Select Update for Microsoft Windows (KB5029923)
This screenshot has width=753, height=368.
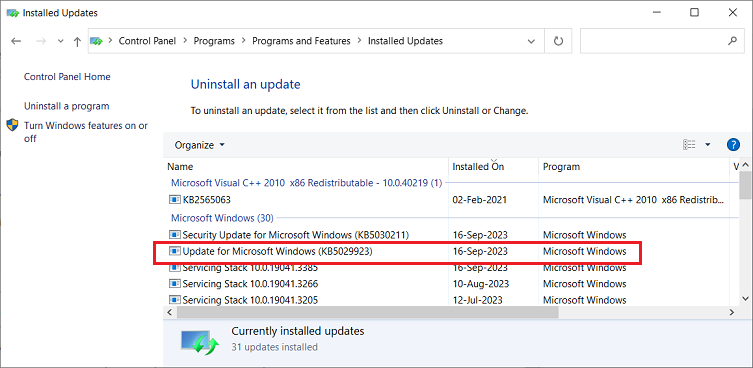click(277, 251)
